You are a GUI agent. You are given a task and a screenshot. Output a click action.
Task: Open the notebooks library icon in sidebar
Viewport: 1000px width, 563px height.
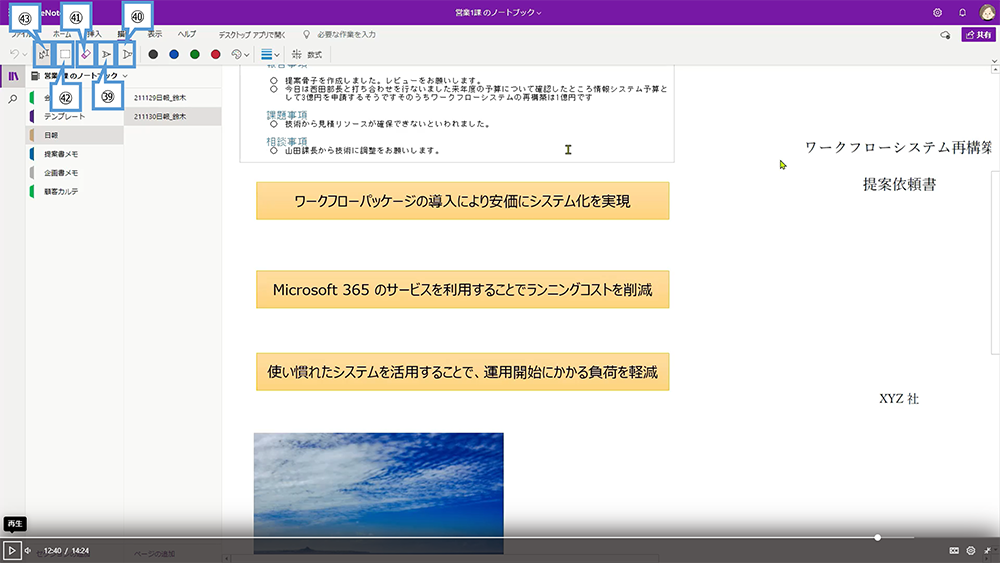click(13, 77)
